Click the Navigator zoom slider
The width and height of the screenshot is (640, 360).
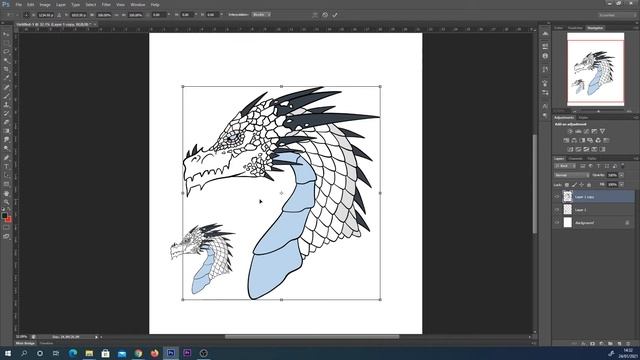pos(598,111)
